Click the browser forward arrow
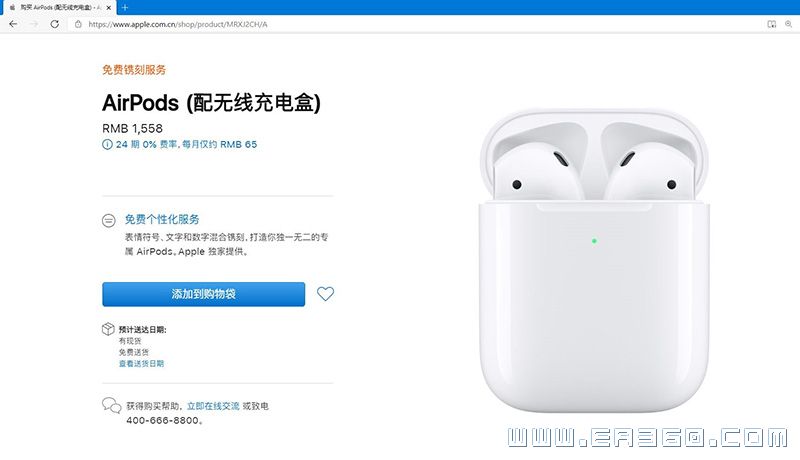 tap(34, 24)
